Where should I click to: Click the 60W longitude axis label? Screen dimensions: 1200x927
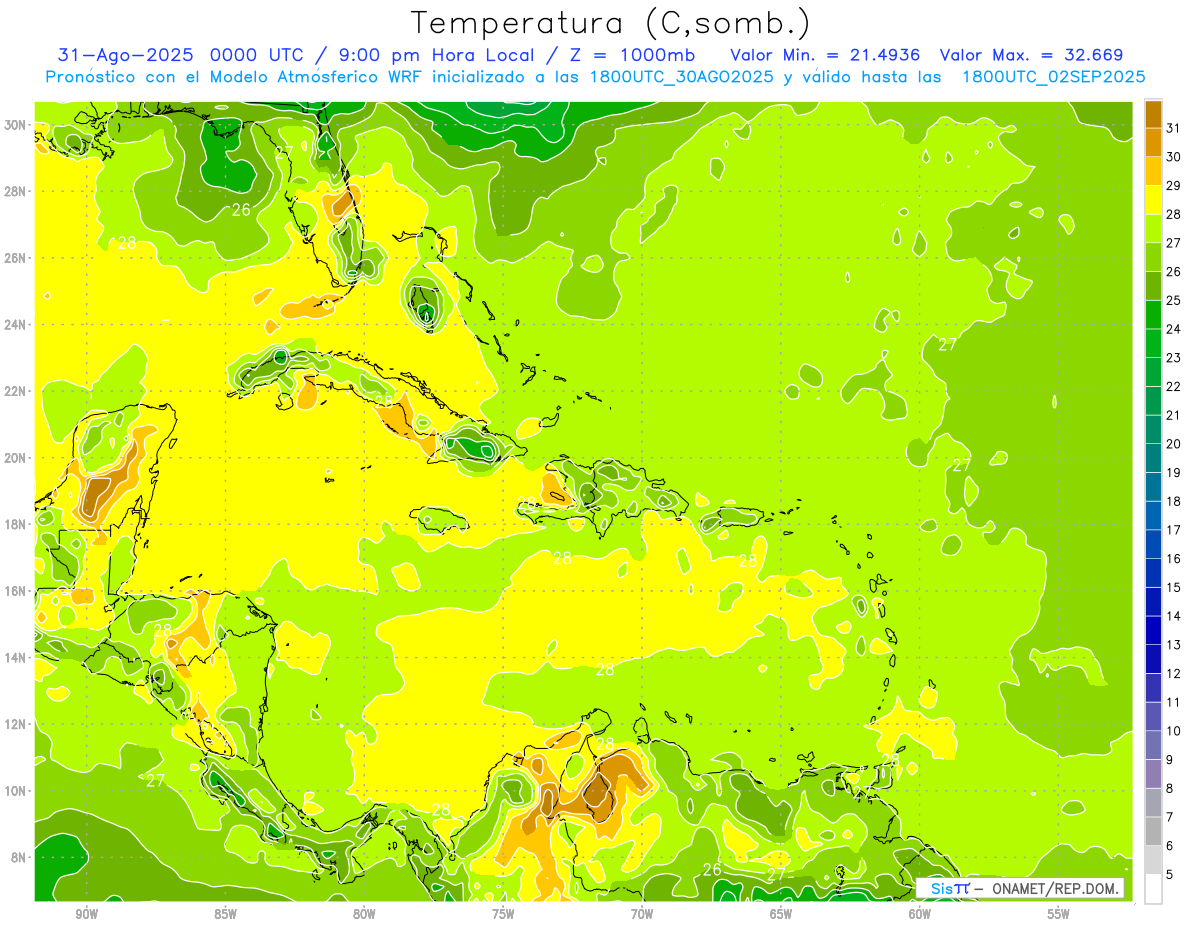(x=920, y=914)
